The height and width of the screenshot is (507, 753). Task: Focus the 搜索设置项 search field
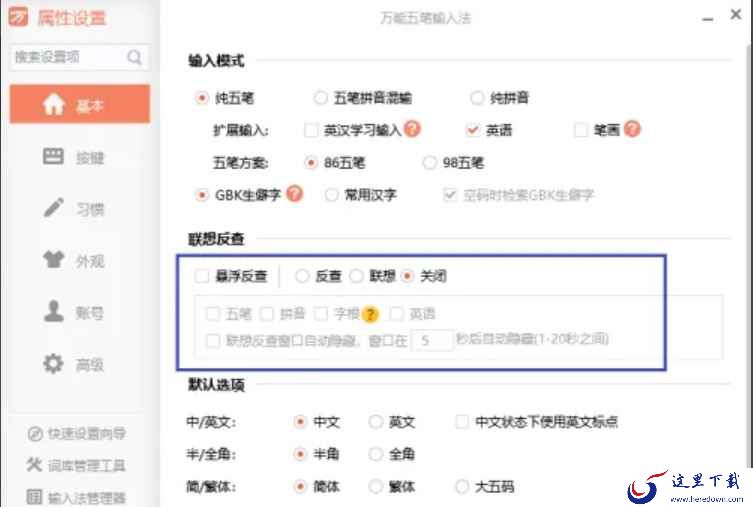pos(80,57)
